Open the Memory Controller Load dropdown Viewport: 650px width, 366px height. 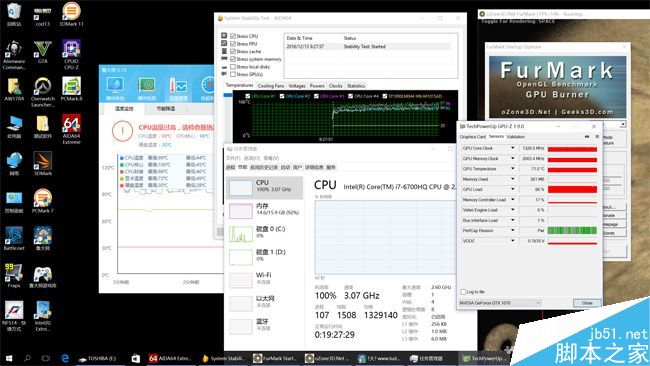512,199
